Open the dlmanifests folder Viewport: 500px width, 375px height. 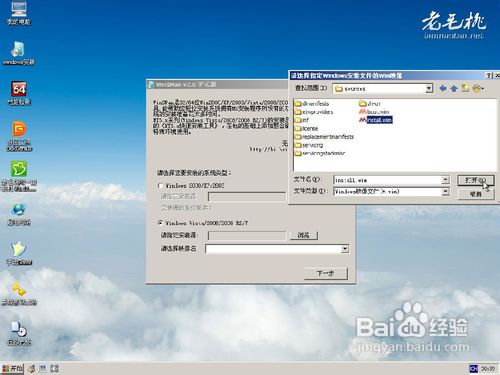[x=312, y=104]
